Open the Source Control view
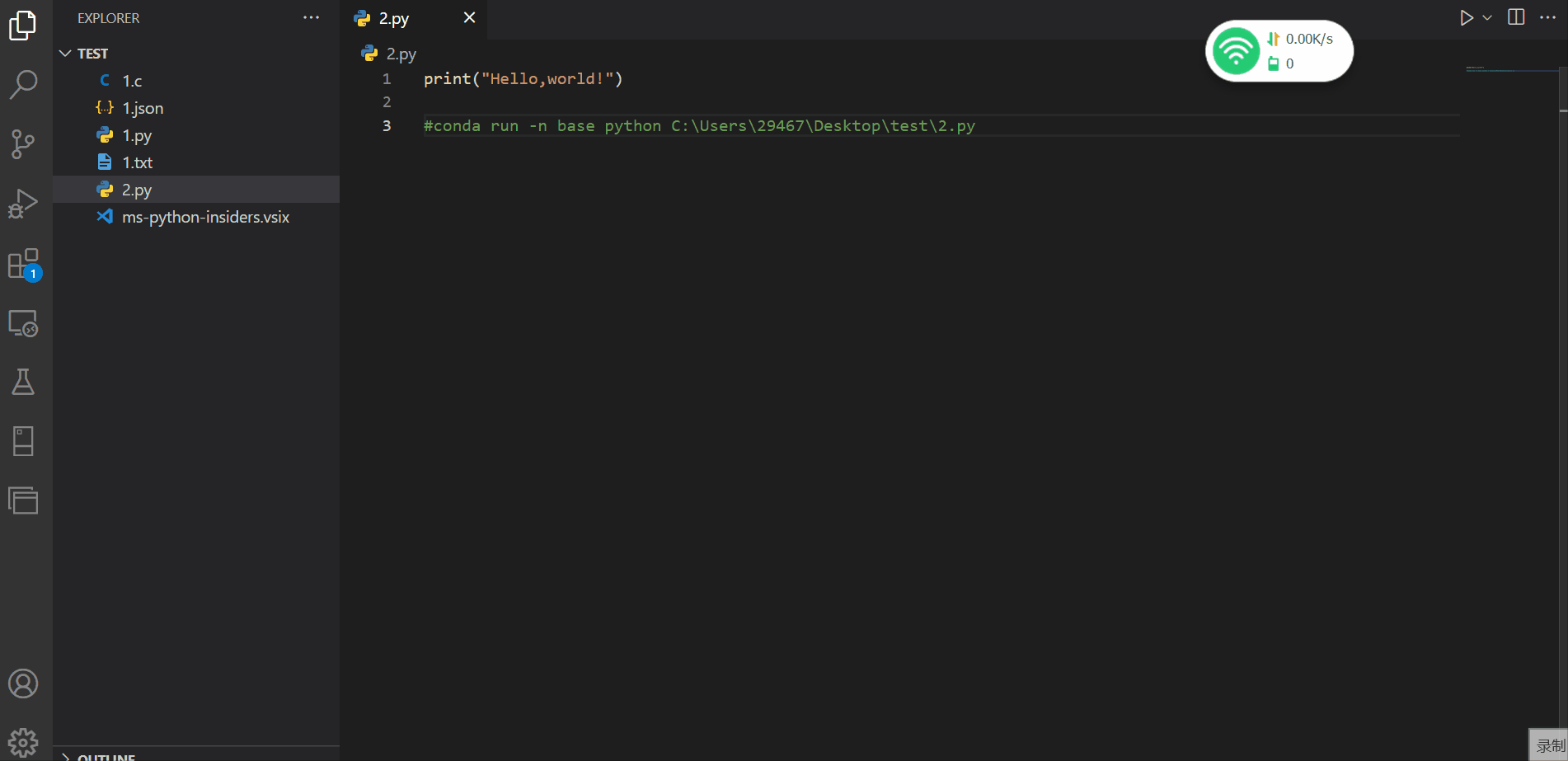 point(23,143)
